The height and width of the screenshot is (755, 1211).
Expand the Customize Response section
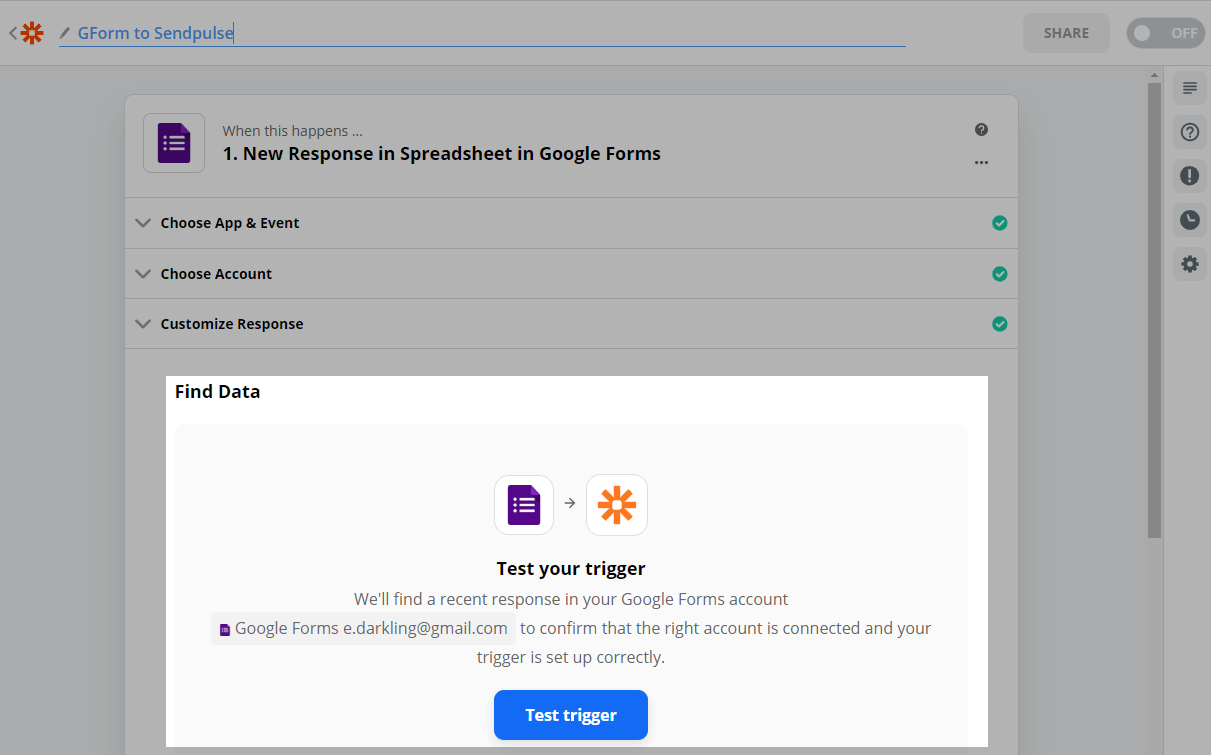pyautogui.click(x=232, y=324)
